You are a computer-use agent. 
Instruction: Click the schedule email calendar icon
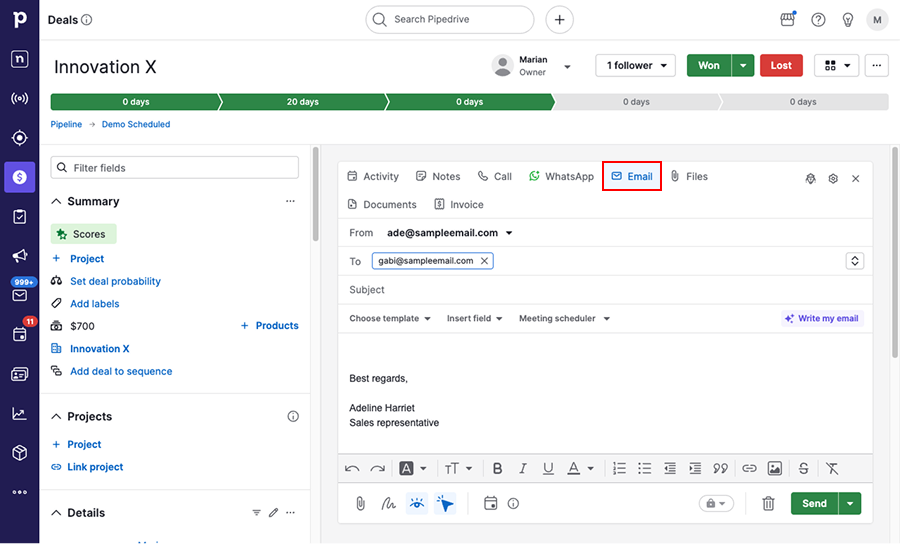[x=490, y=503]
